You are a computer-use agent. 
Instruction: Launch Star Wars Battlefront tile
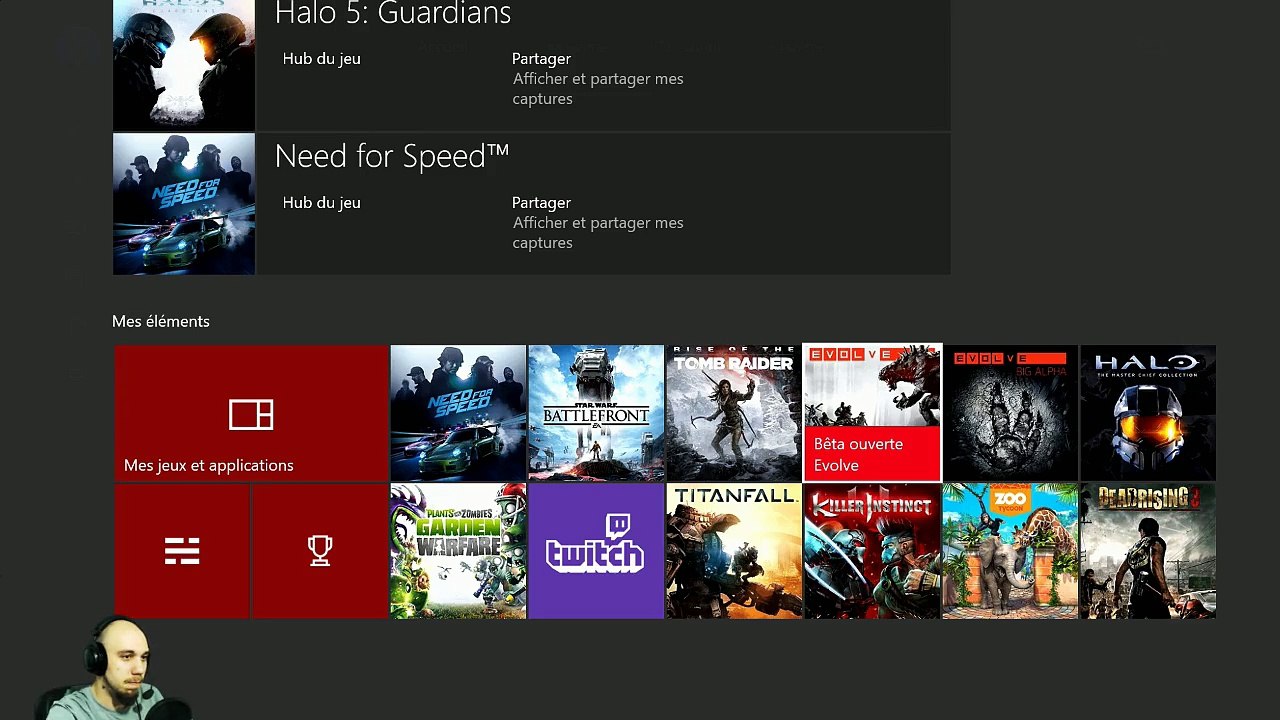[596, 413]
